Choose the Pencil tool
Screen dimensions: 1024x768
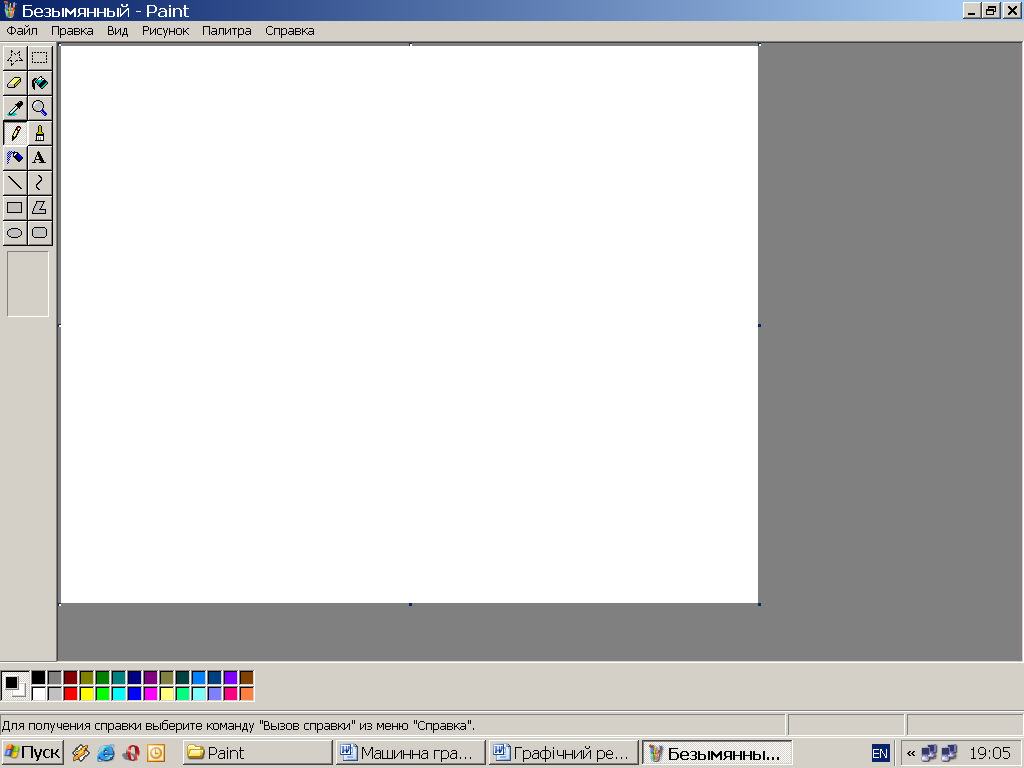click(14, 133)
